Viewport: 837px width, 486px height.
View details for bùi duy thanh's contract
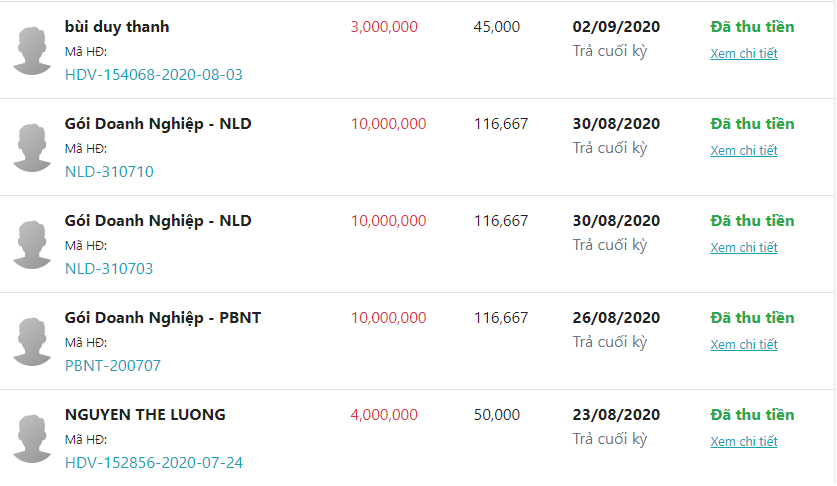coord(744,53)
